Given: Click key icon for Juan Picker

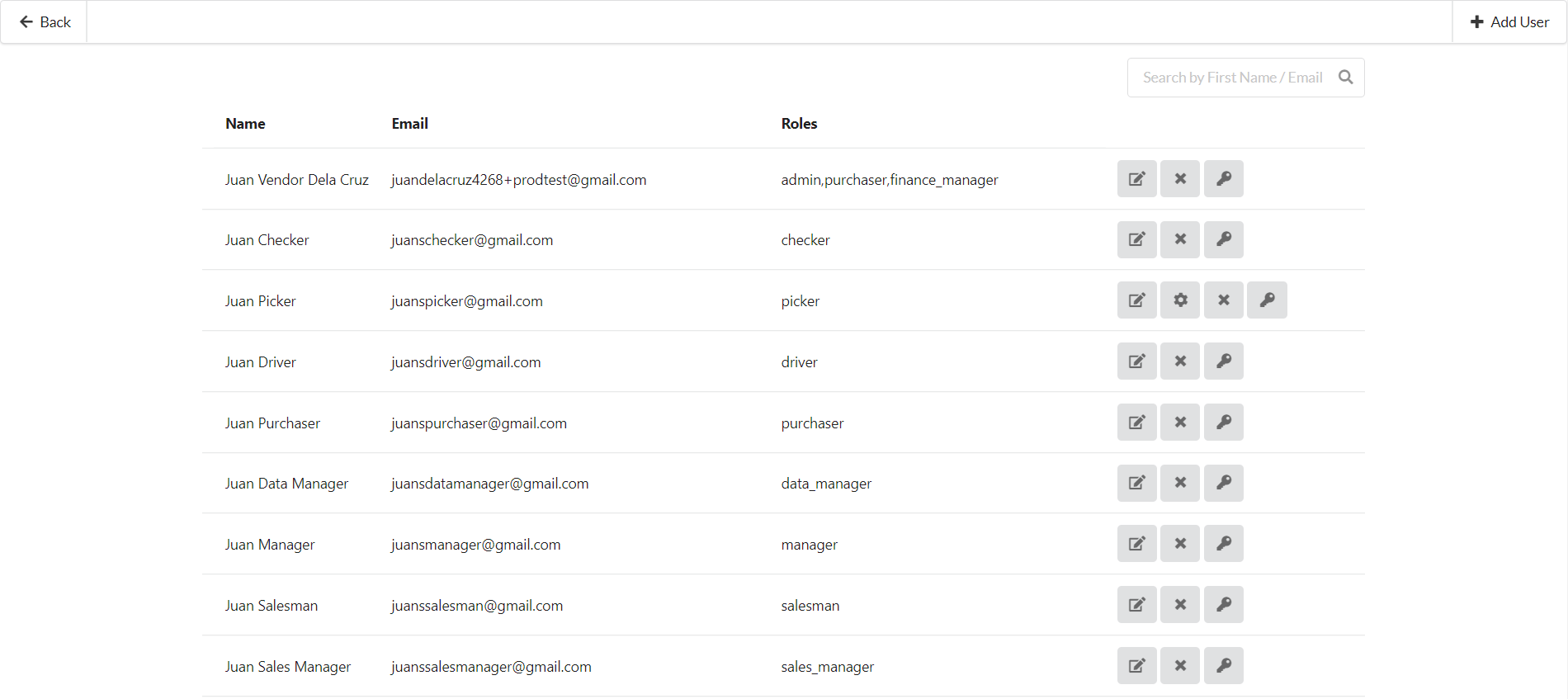Looking at the screenshot, I should (1267, 300).
